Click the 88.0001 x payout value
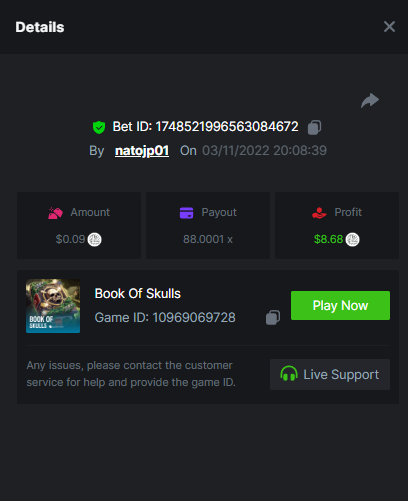 coord(208,239)
